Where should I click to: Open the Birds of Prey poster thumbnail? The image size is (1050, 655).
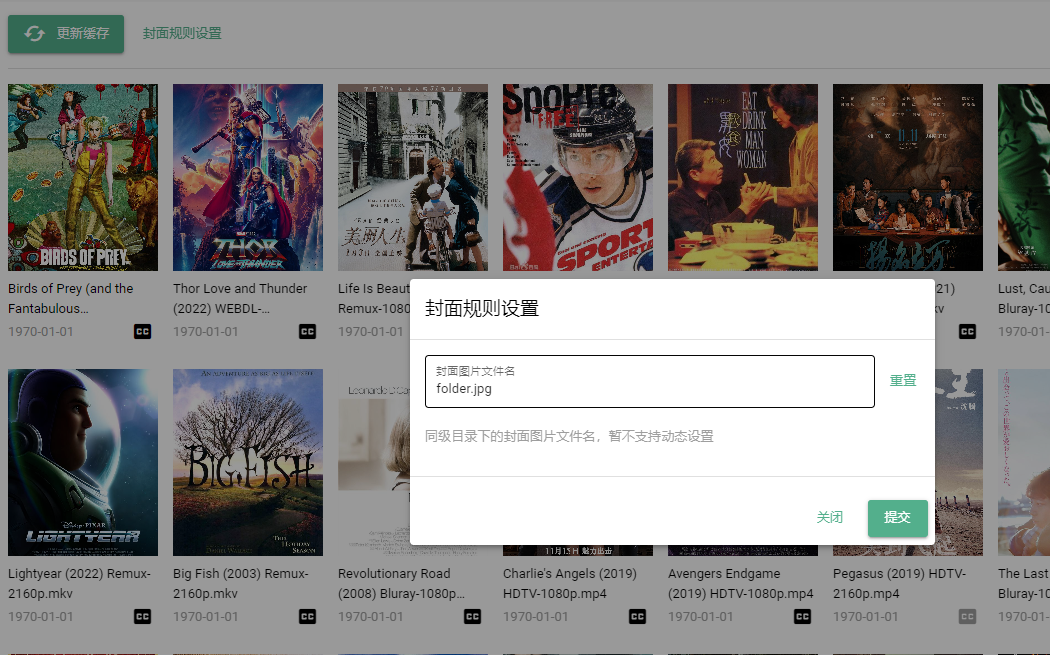pos(83,177)
